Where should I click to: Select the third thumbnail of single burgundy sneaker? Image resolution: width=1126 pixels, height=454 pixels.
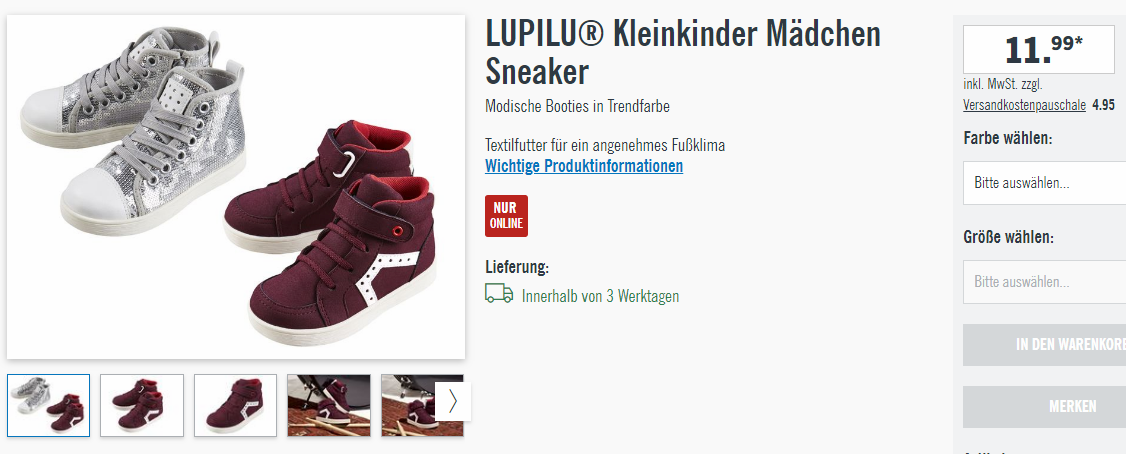[x=236, y=405]
